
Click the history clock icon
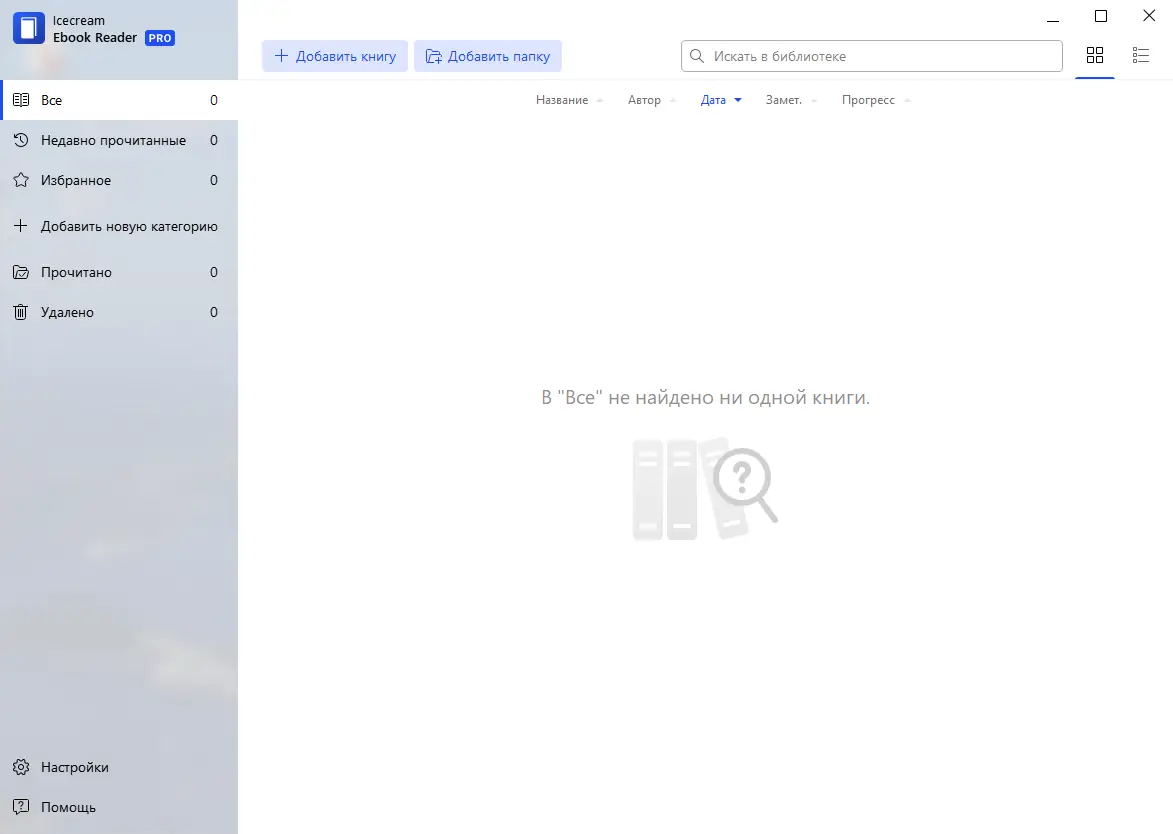coord(21,140)
